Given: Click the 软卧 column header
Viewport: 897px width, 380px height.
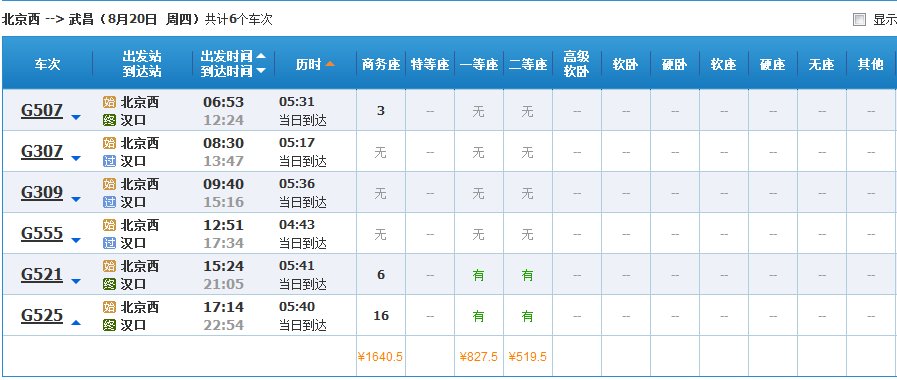Looking at the screenshot, I should point(626,65).
